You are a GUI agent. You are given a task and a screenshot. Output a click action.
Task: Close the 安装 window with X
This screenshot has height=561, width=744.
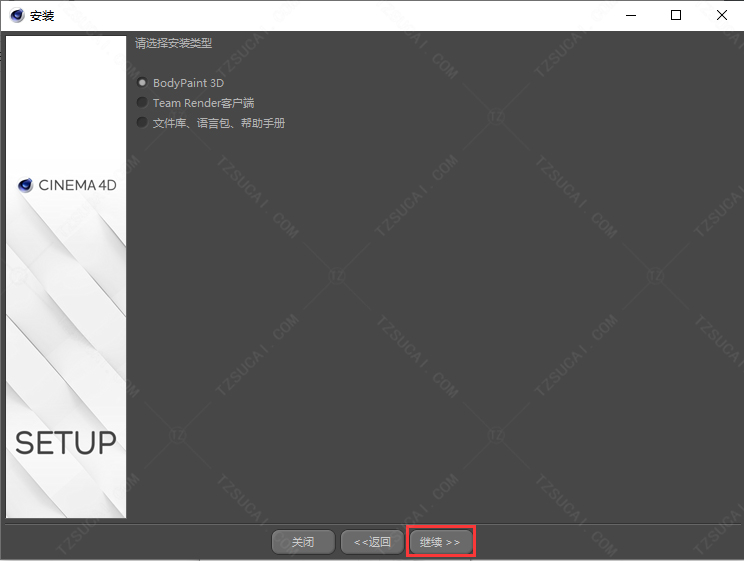(x=722, y=16)
